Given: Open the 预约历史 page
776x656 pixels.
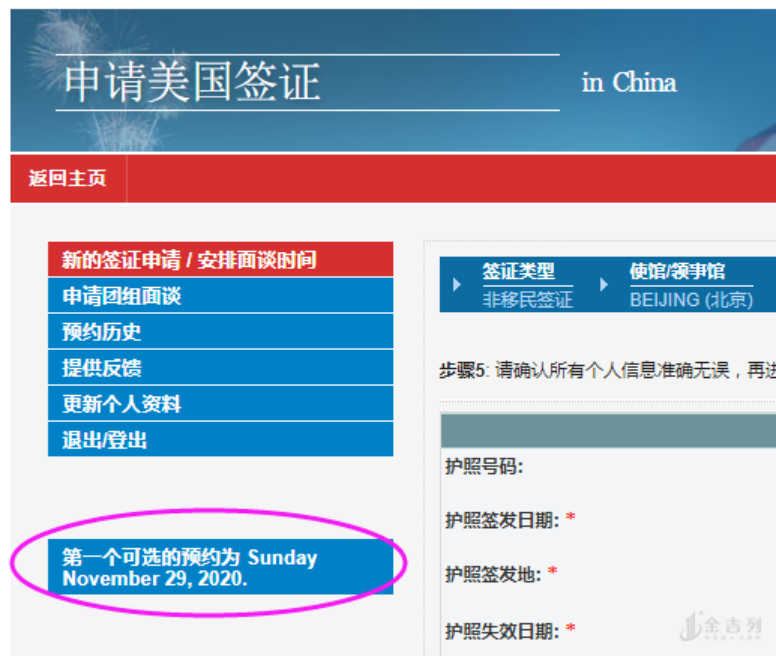Looking at the screenshot, I should (x=101, y=332).
